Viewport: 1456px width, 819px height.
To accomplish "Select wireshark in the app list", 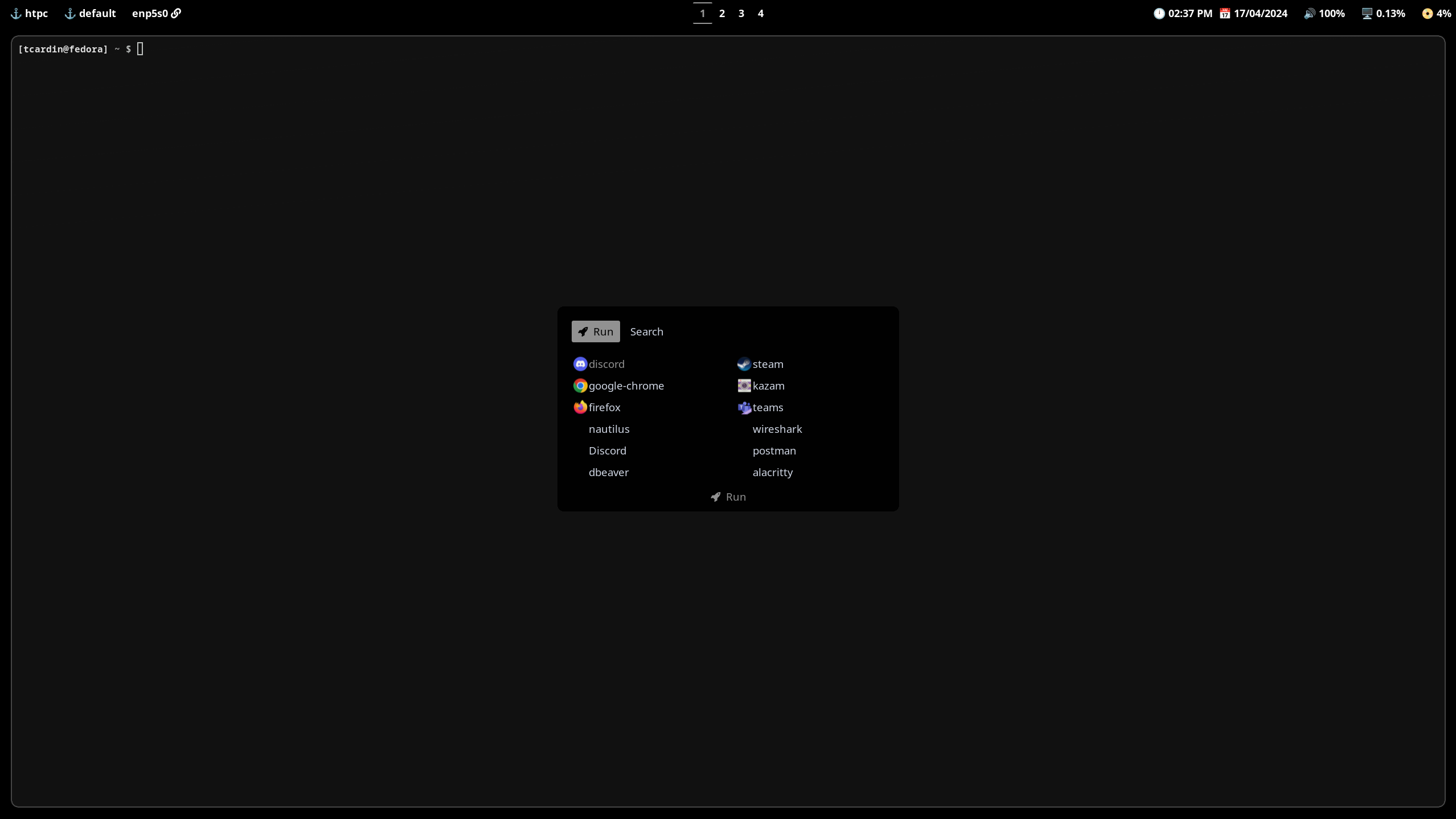I will coord(777,429).
